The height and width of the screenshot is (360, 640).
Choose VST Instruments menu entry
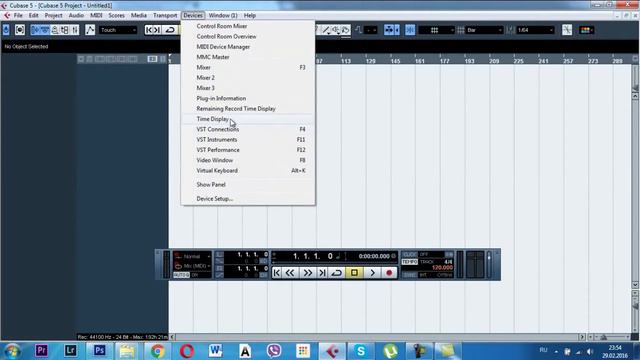pos(248,140)
